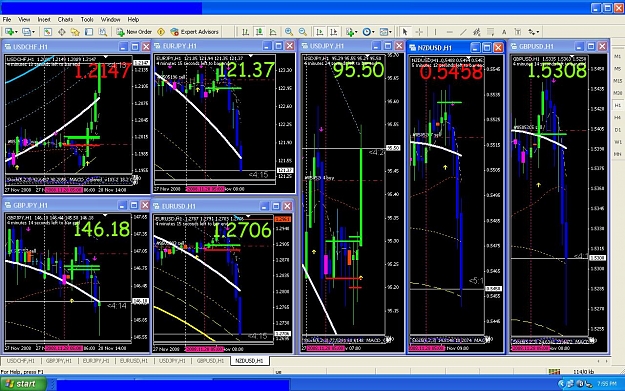Switch timeframe to M30
Screen dimensions: 625x391
tap(617, 93)
